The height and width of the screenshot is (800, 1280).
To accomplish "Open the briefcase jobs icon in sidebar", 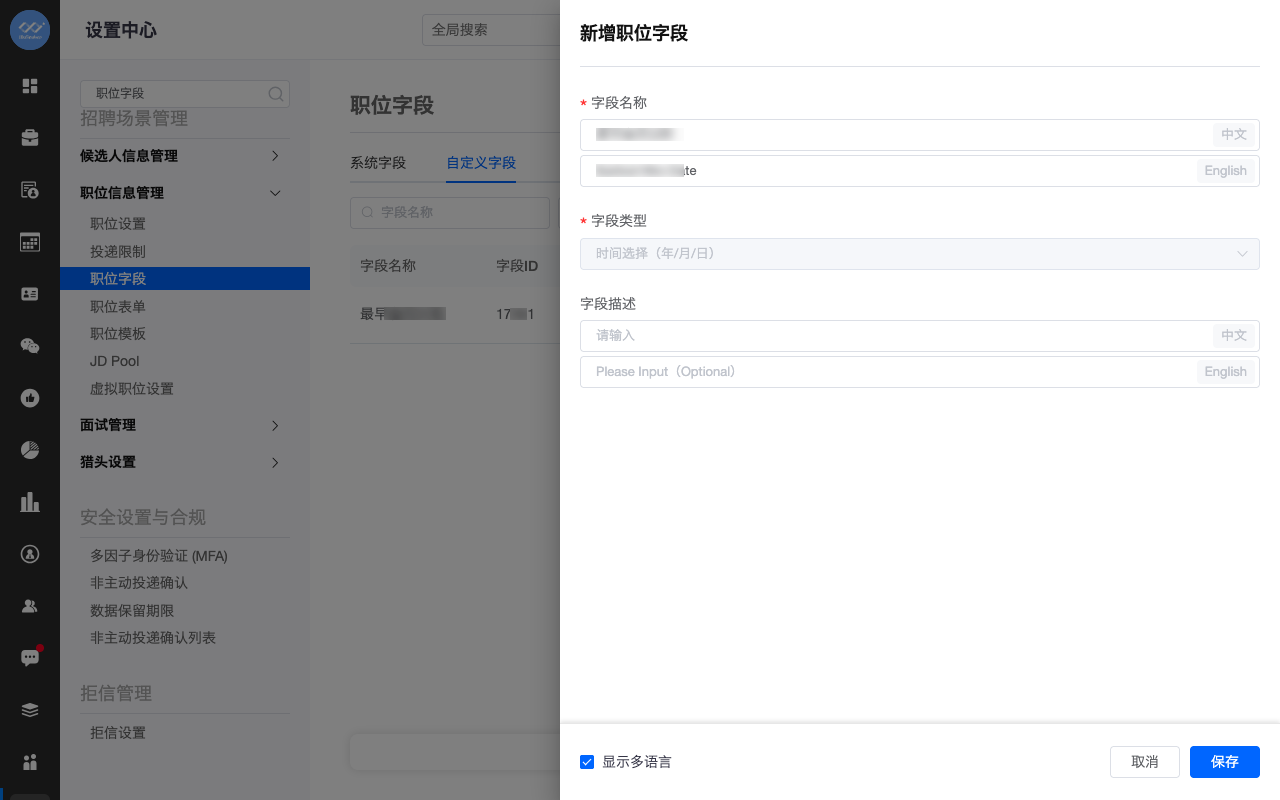I will click(x=30, y=138).
